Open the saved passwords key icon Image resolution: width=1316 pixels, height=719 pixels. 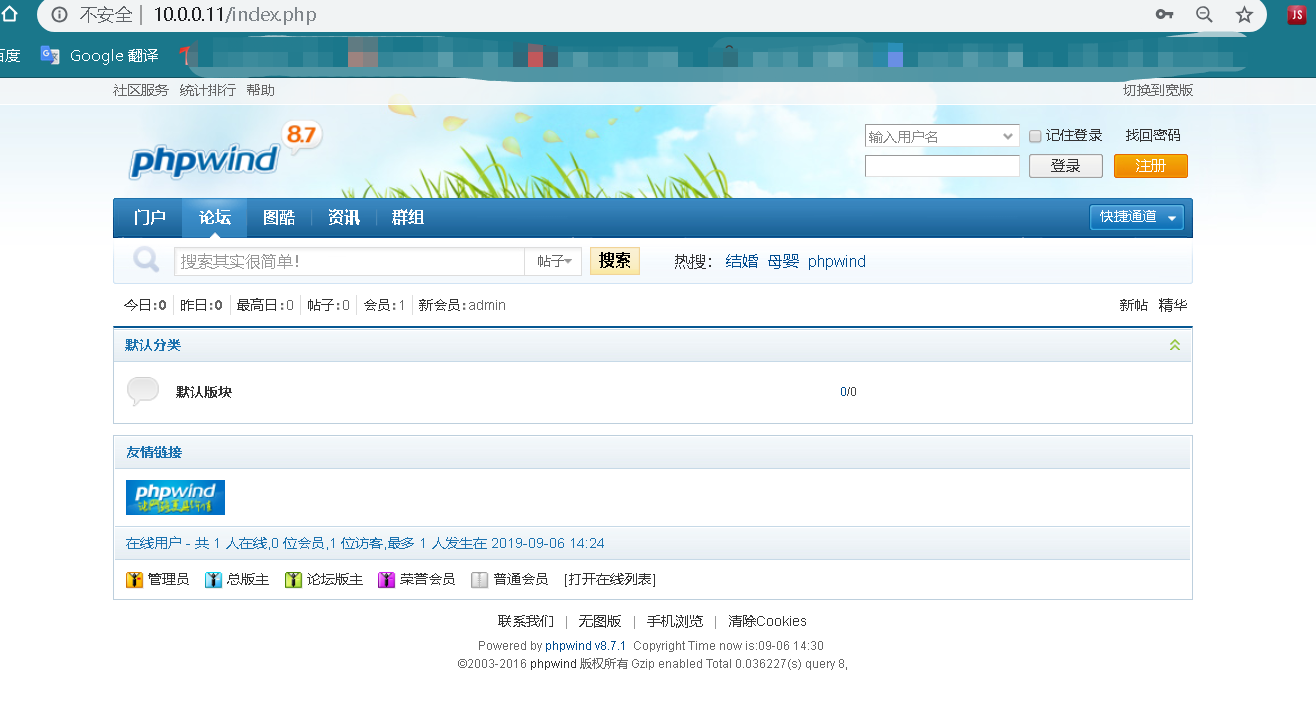pyautogui.click(x=1164, y=14)
